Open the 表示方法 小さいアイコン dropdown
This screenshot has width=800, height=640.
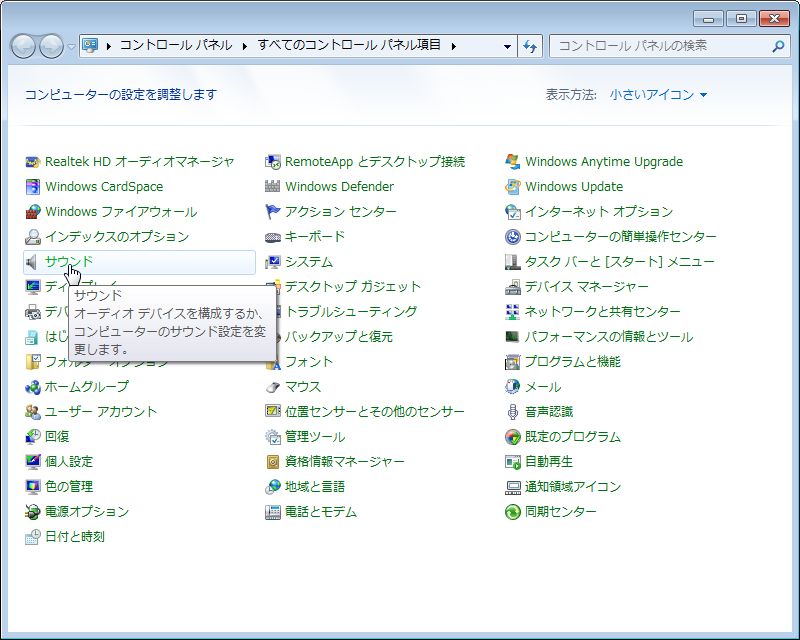(x=658, y=95)
